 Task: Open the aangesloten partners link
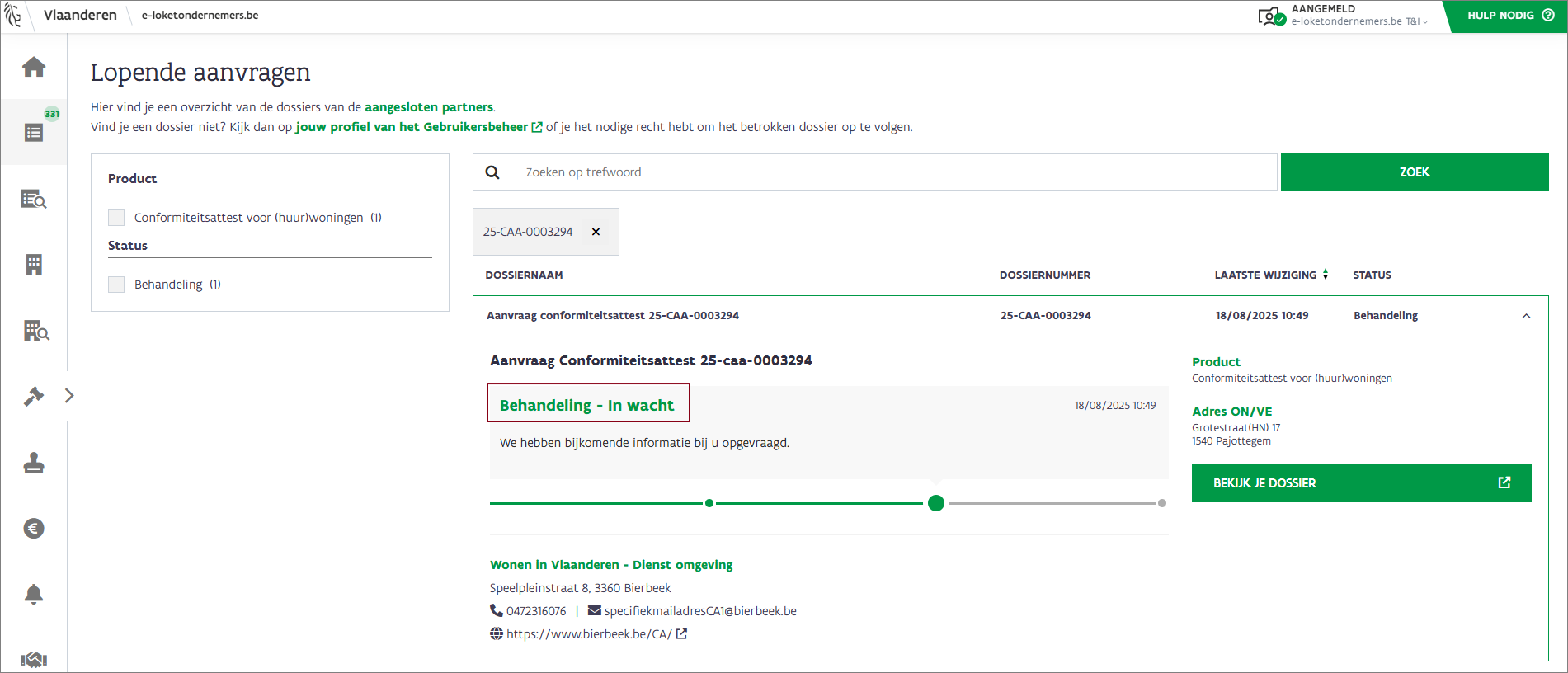tap(429, 107)
